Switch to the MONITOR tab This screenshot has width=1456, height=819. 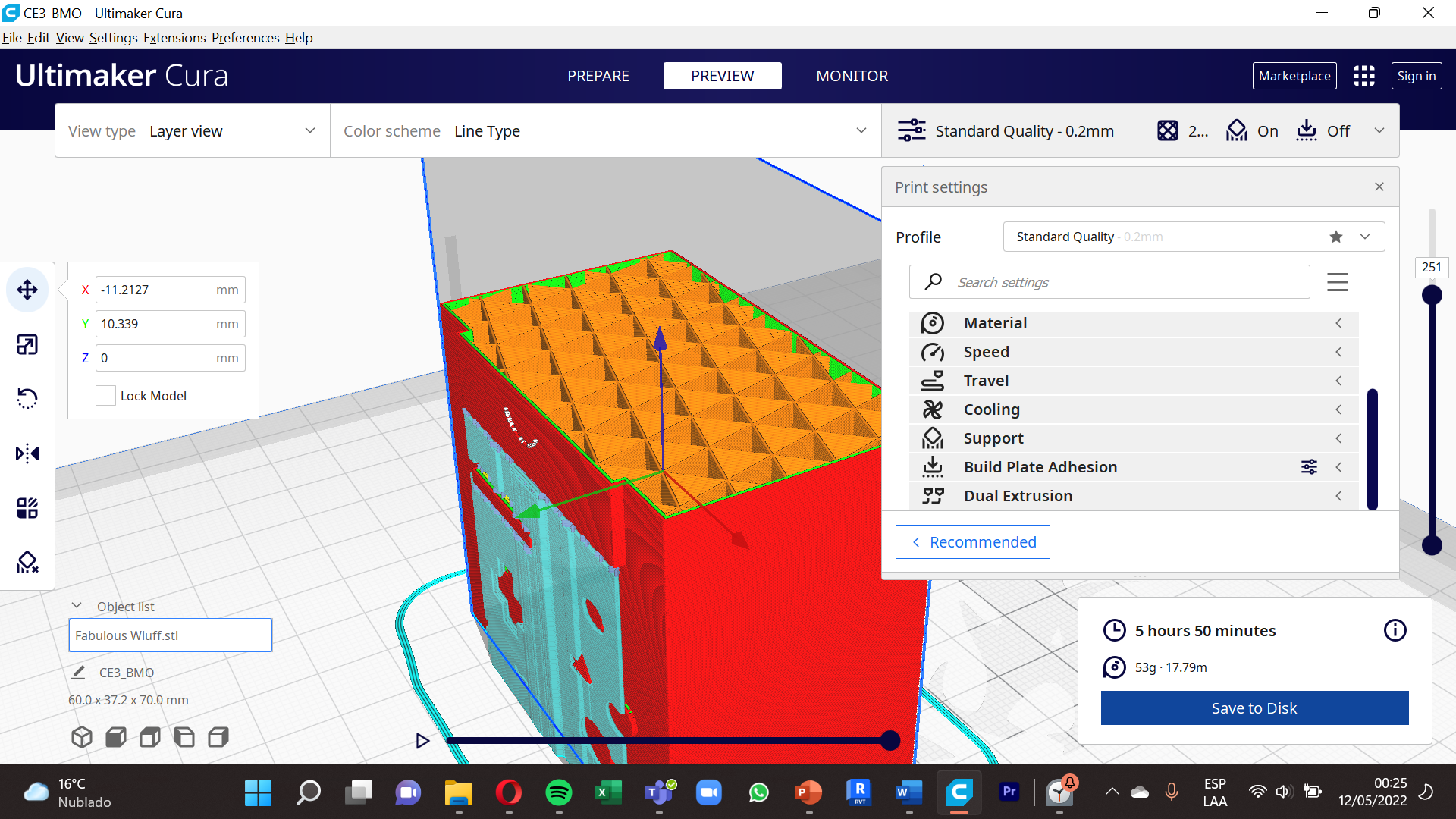click(852, 75)
